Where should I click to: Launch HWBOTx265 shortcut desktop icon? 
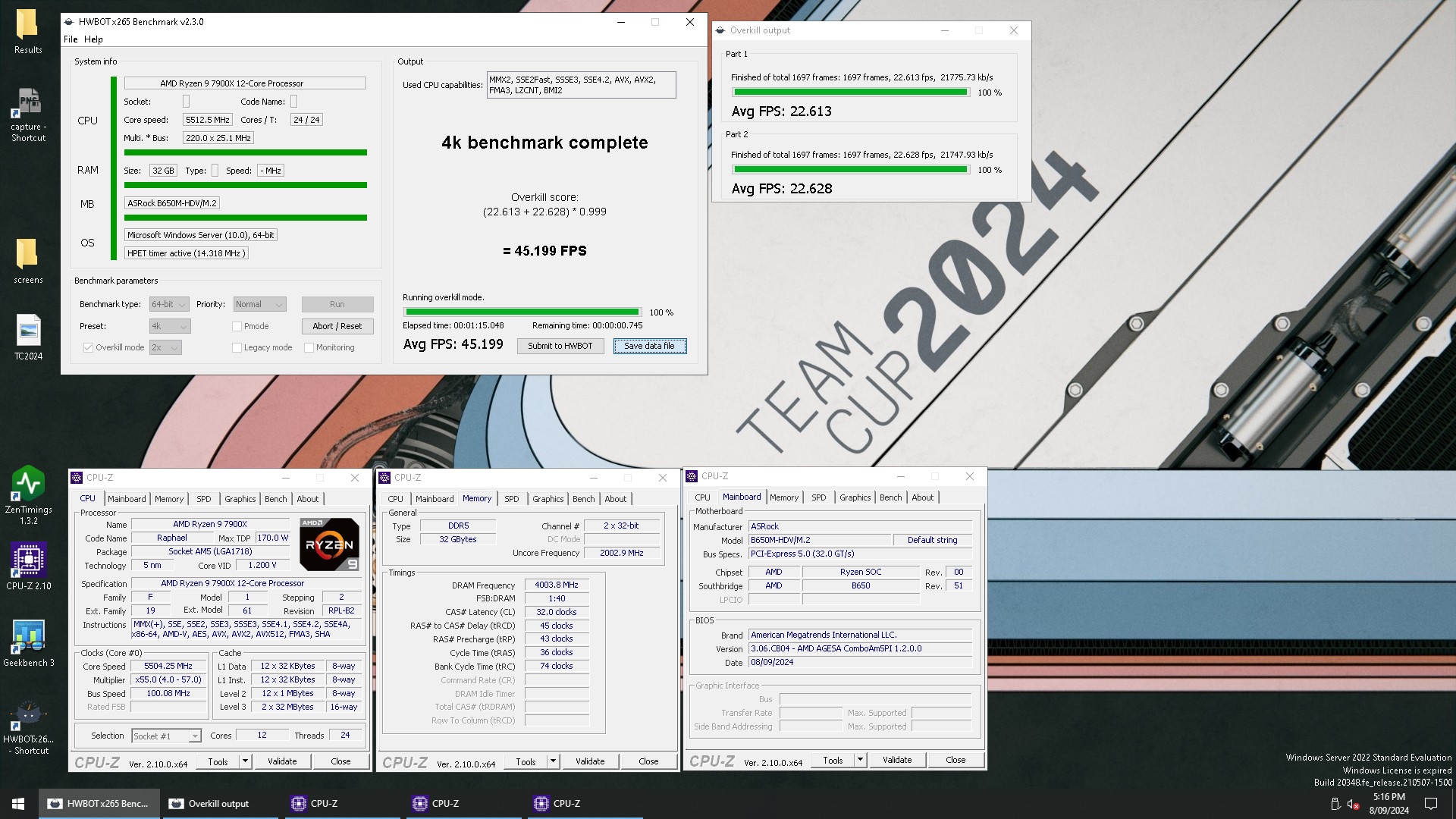point(28,728)
